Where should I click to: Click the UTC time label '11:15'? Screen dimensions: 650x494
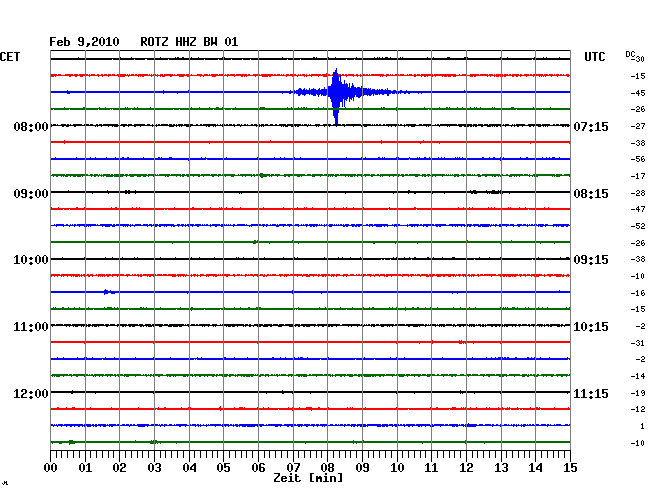(591, 393)
